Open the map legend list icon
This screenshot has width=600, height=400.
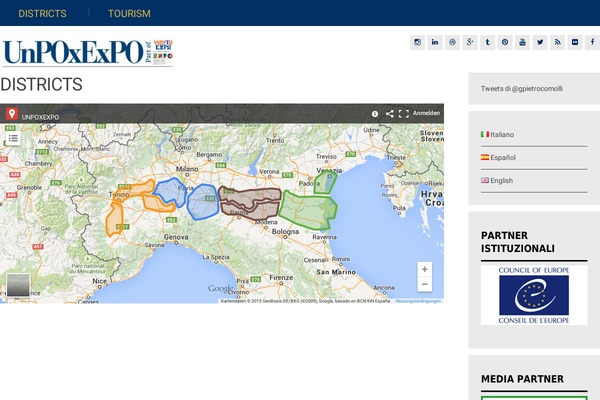tap(13, 138)
